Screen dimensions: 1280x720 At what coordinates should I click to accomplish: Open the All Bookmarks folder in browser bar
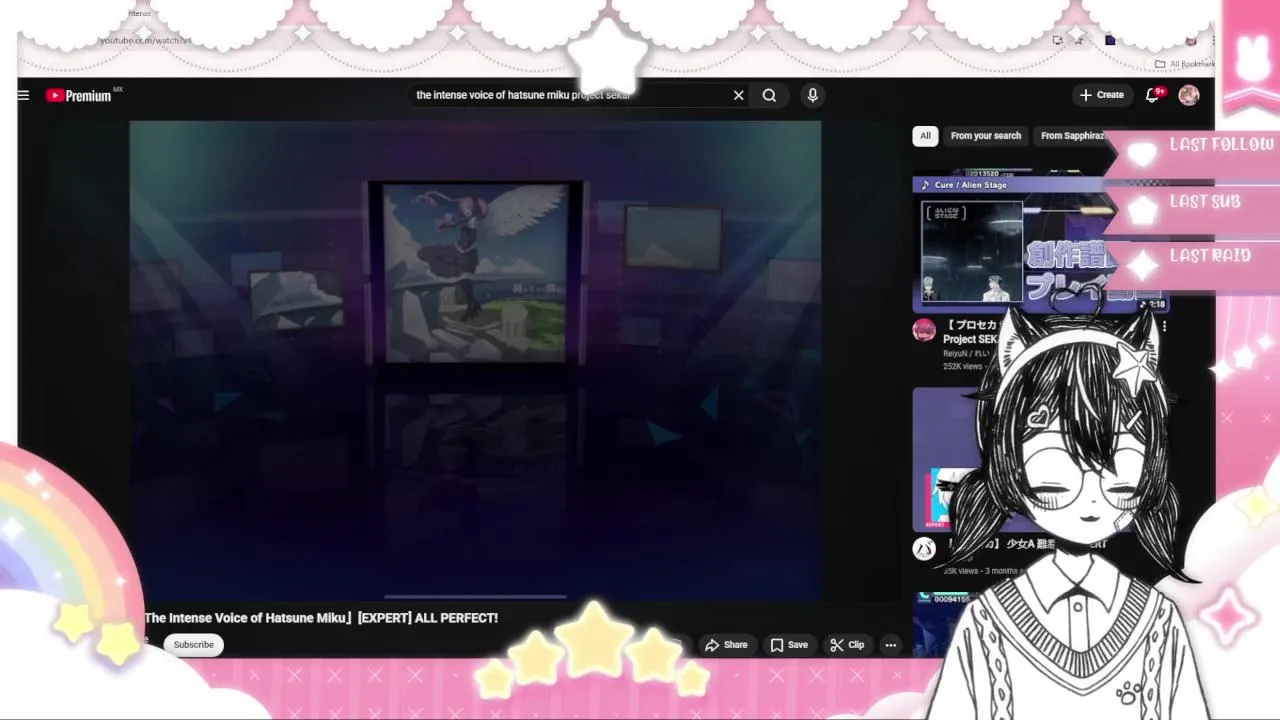click(1185, 64)
